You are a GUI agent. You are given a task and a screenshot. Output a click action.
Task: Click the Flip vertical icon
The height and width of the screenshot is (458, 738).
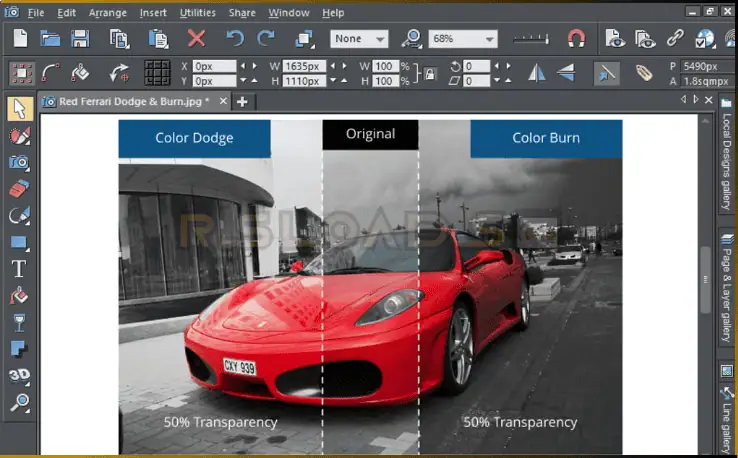[566, 73]
